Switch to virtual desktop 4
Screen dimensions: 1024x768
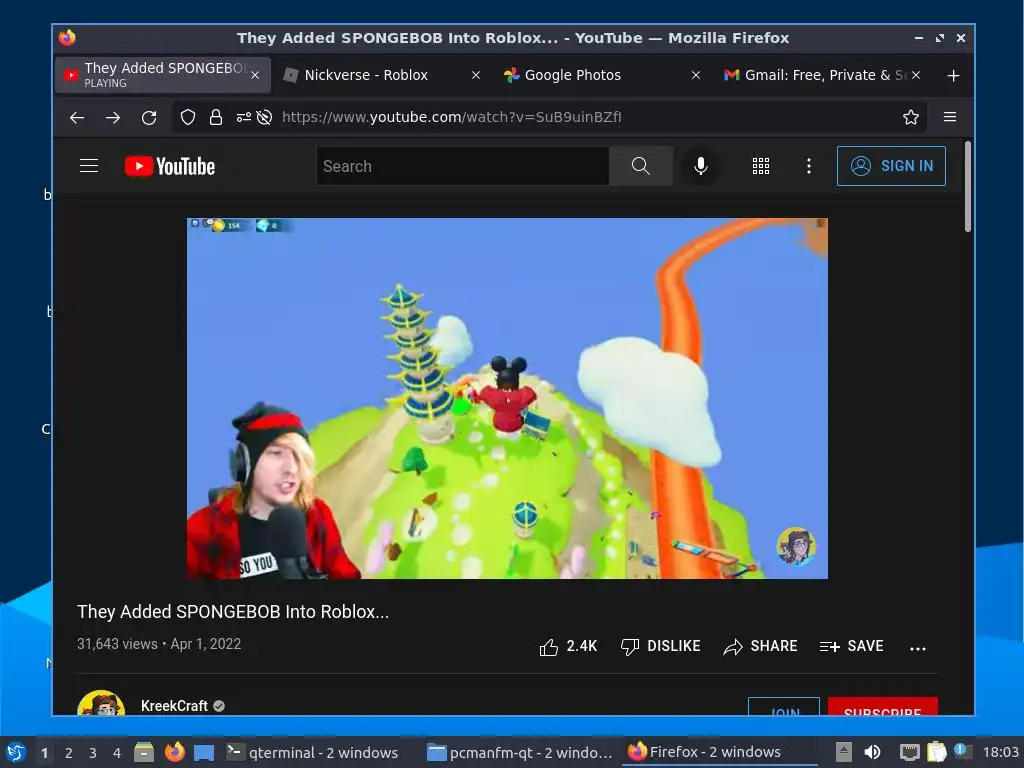point(117,753)
